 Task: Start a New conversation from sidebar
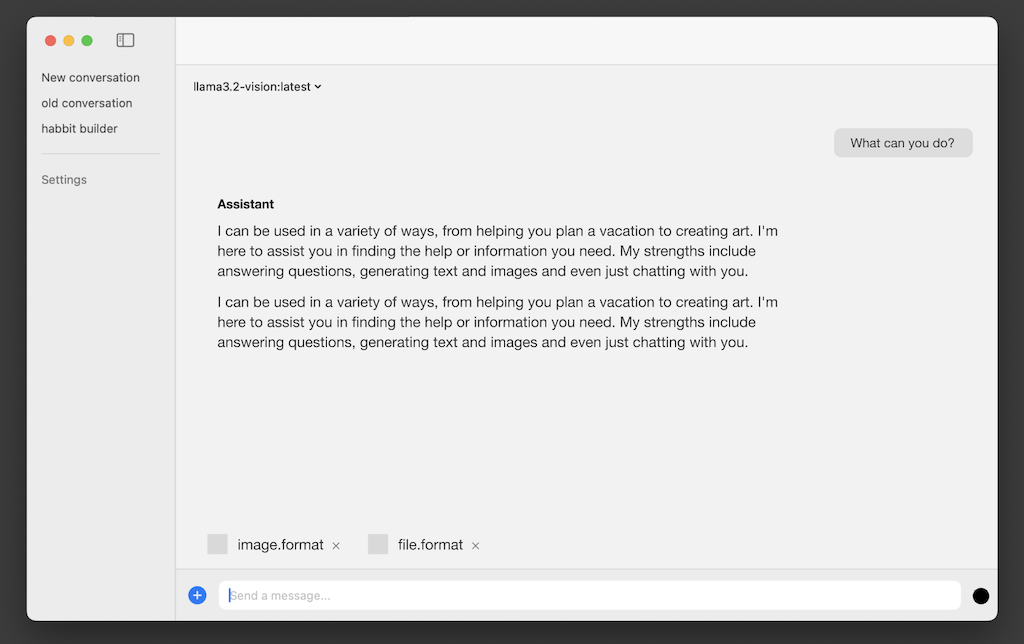(x=90, y=78)
